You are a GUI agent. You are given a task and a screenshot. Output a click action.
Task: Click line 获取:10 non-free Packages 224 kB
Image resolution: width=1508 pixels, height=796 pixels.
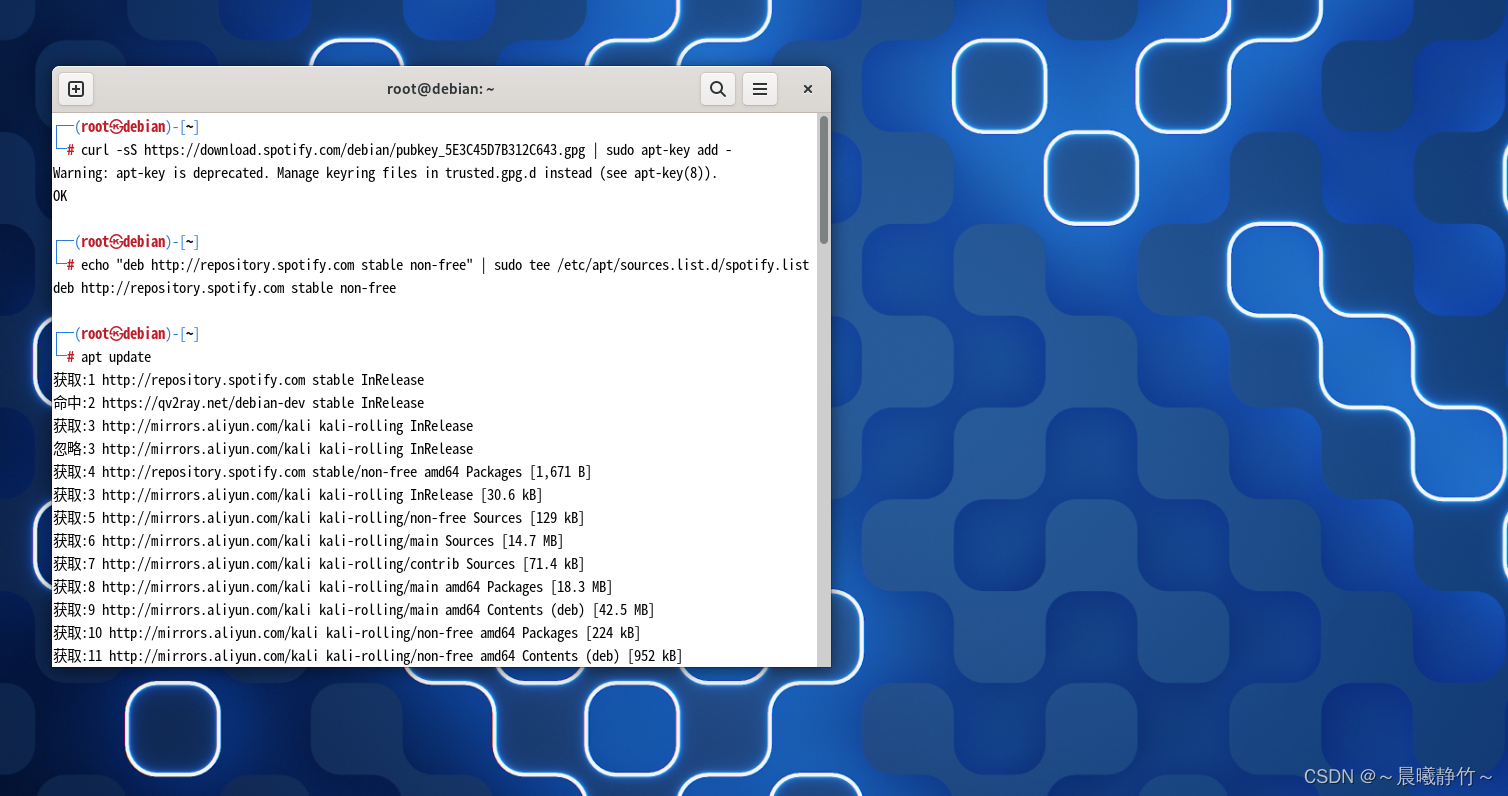(x=347, y=633)
